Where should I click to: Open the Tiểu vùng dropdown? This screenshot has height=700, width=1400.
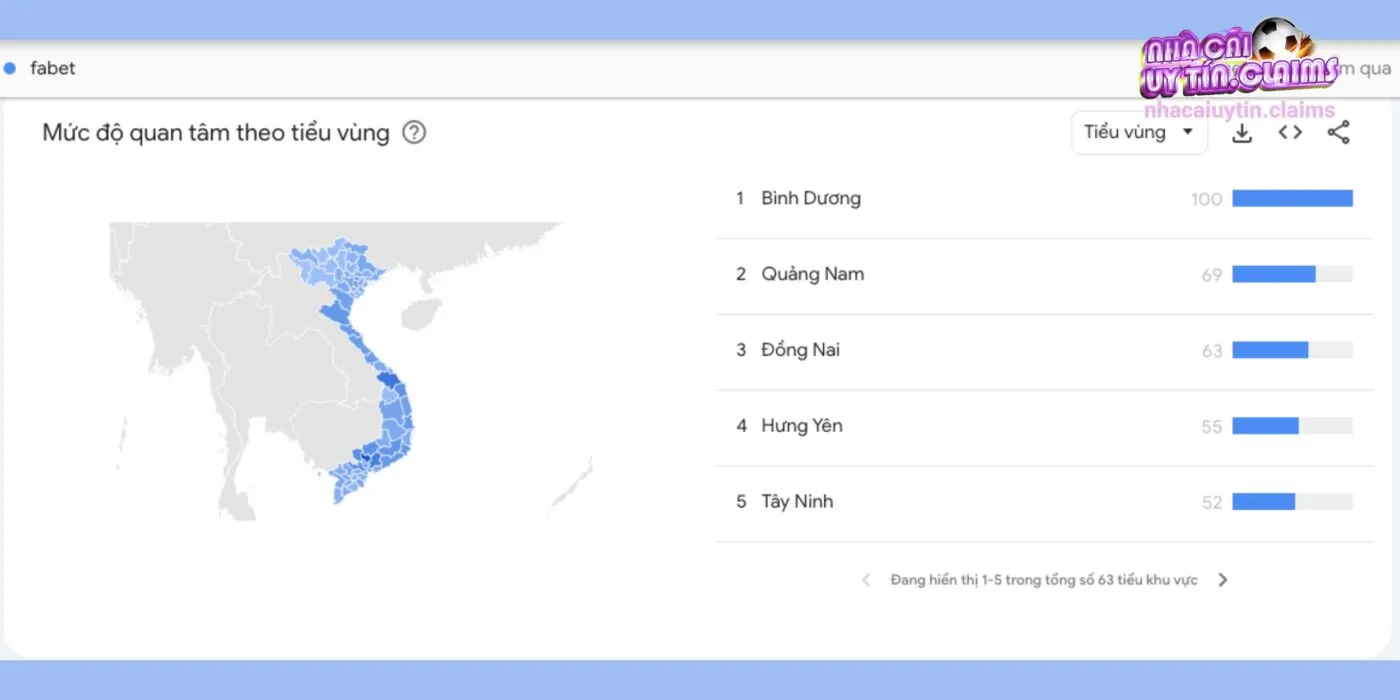click(1138, 132)
